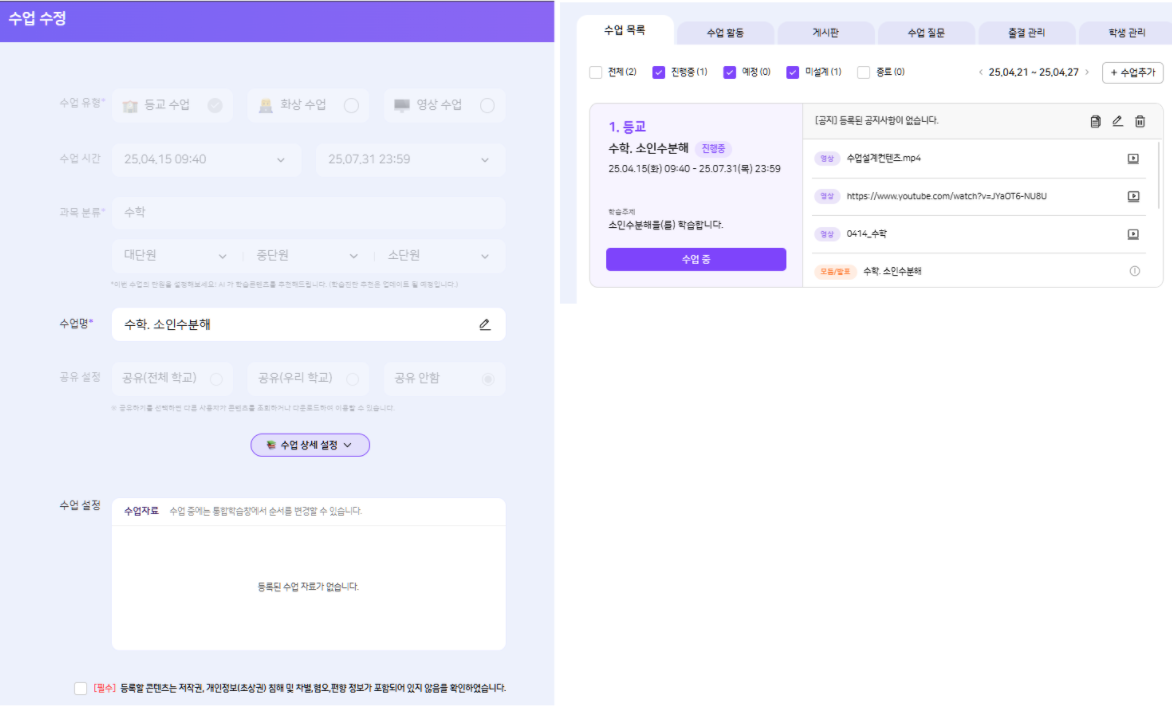This screenshot has height=711, width=1172.
Task: Switch to the 수업 활동 tab
Action: point(725,33)
